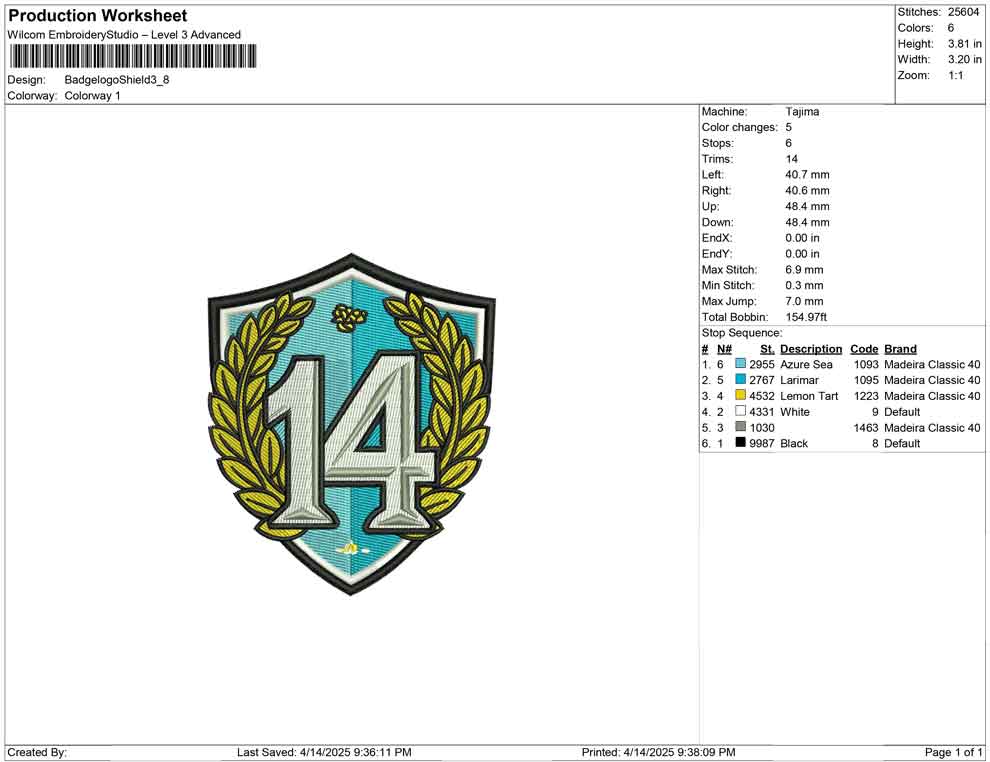The height and width of the screenshot is (762, 990).
Task: Click the Color changes value 5
Action: click(x=789, y=128)
